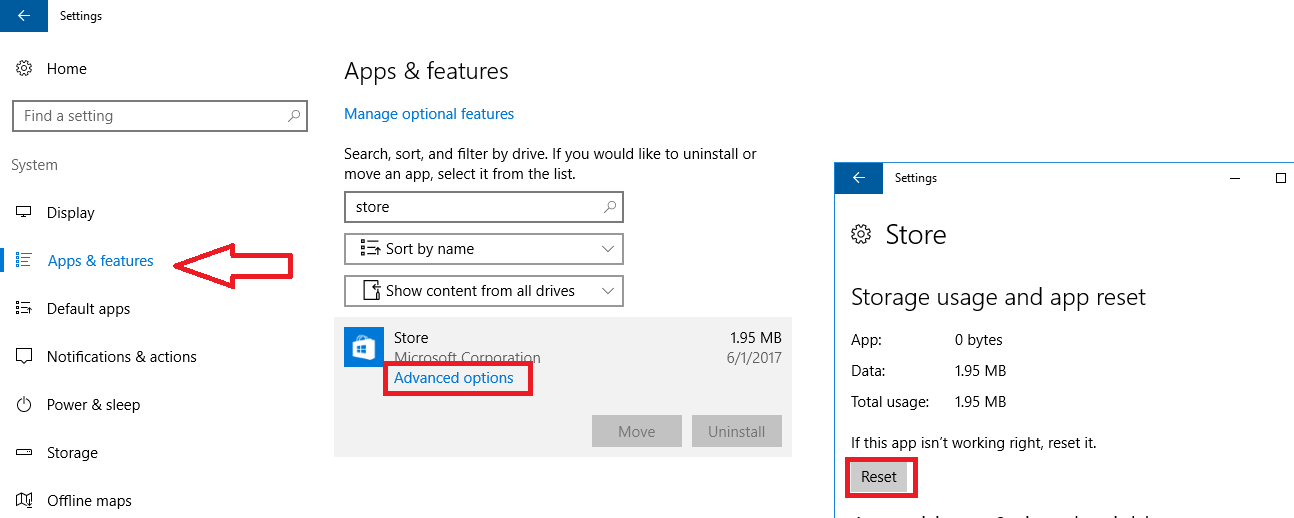Click the magnifier in Find a setting
Viewport: 1294px width, 518px height.
(293, 116)
